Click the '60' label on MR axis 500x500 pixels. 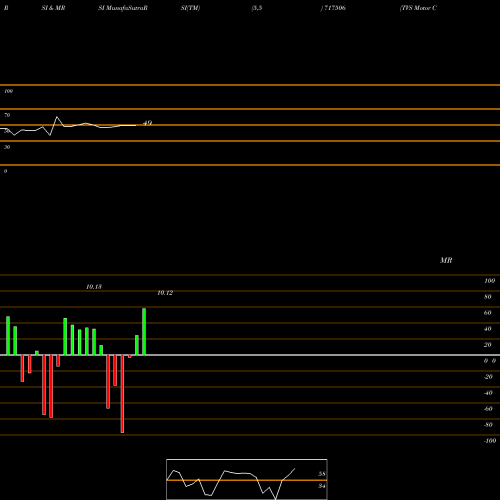488,313
